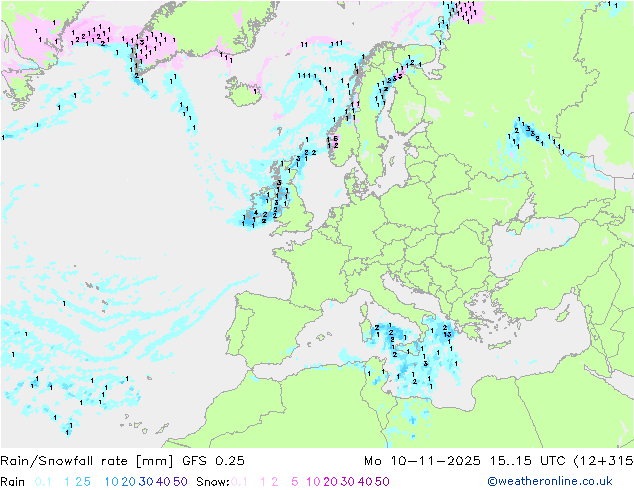Click the date text 'Mo 10-11-2025'
The image size is (634, 490).
422,461
